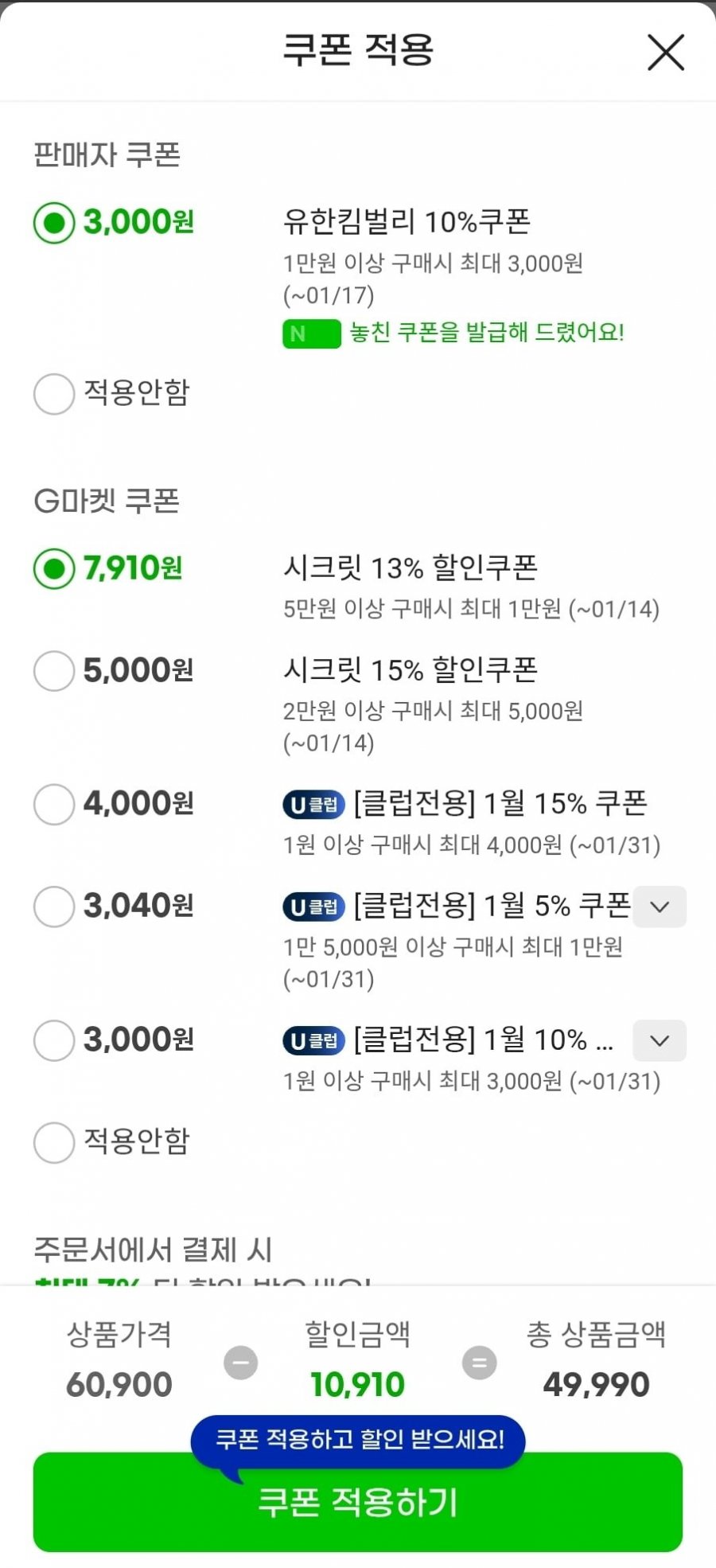Tap the equals circle icon

(479, 1362)
